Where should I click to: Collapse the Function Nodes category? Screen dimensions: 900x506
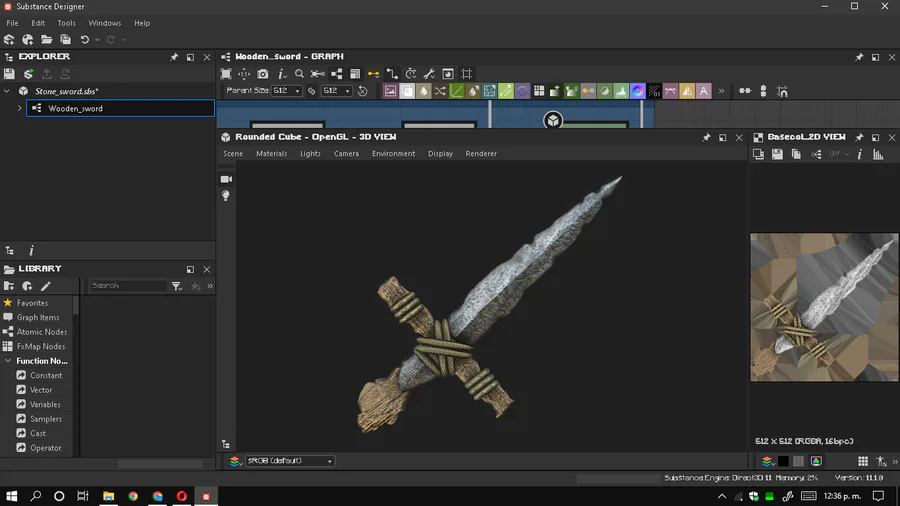[7, 361]
